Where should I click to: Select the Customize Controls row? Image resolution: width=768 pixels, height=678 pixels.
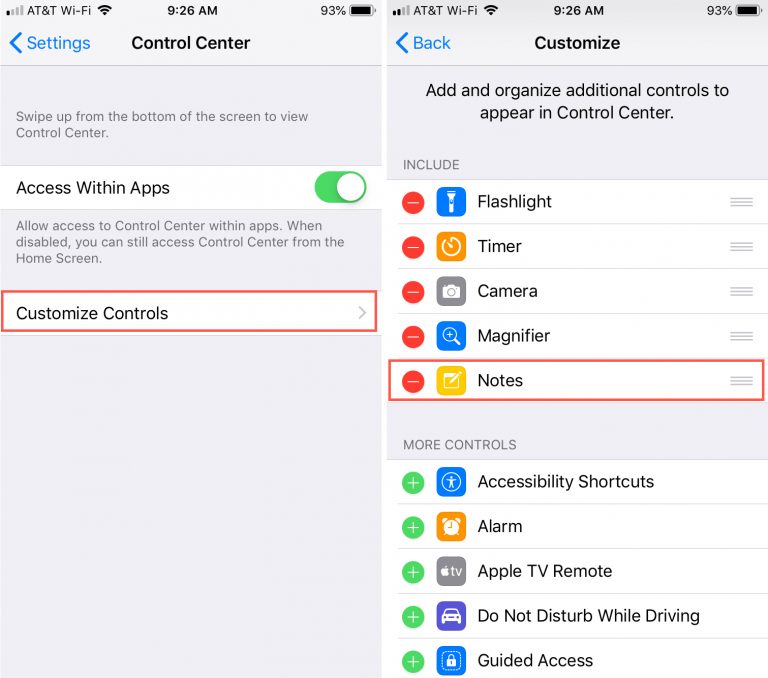[x=189, y=312]
